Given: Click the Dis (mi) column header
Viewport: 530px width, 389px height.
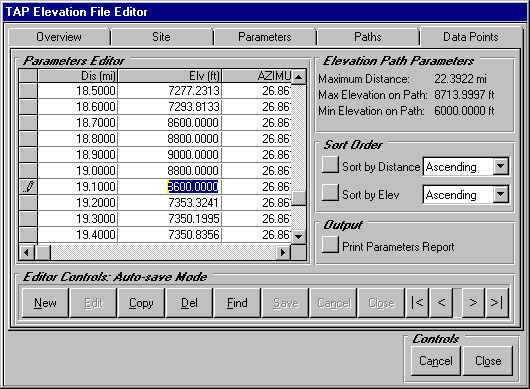Looking at the screenshot, I should [77, 76].
